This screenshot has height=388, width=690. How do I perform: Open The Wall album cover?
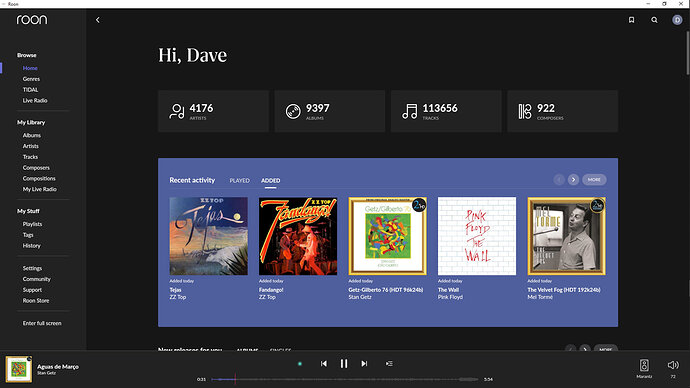(477, 236)
